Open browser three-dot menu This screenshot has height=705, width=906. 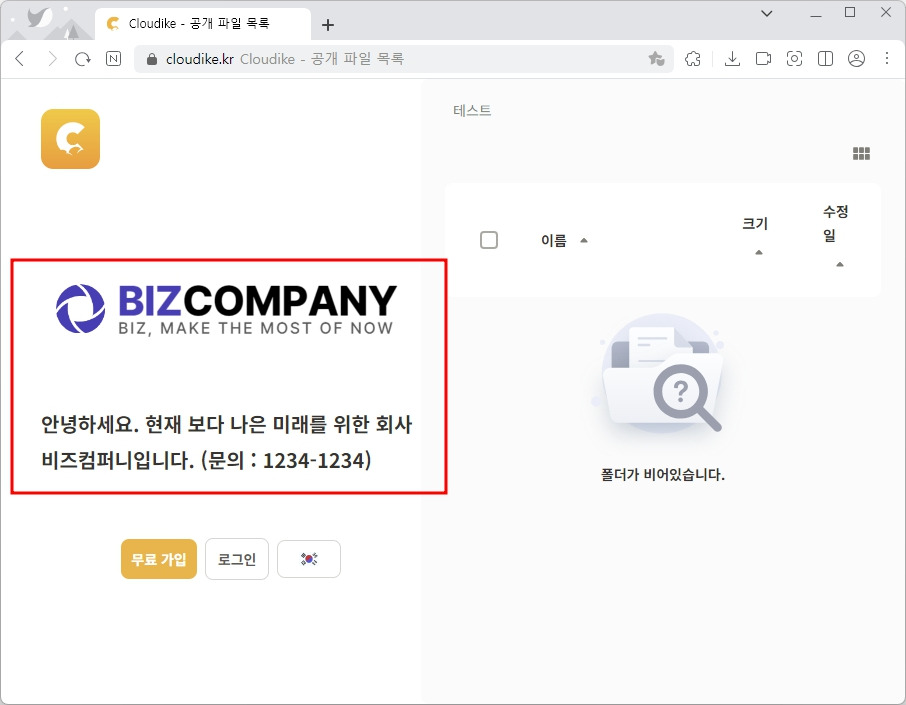click(x=887, y=58)
